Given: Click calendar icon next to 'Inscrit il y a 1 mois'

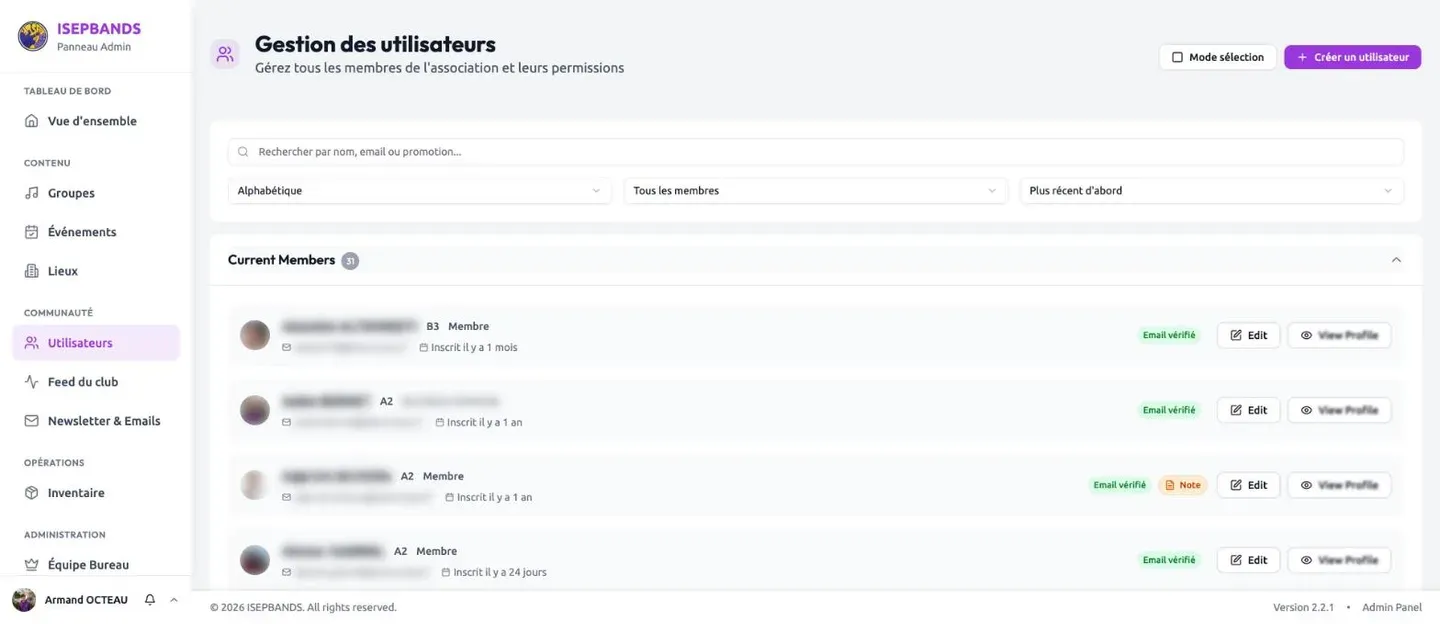Looking at the screenshot, I should coord(423,348).
